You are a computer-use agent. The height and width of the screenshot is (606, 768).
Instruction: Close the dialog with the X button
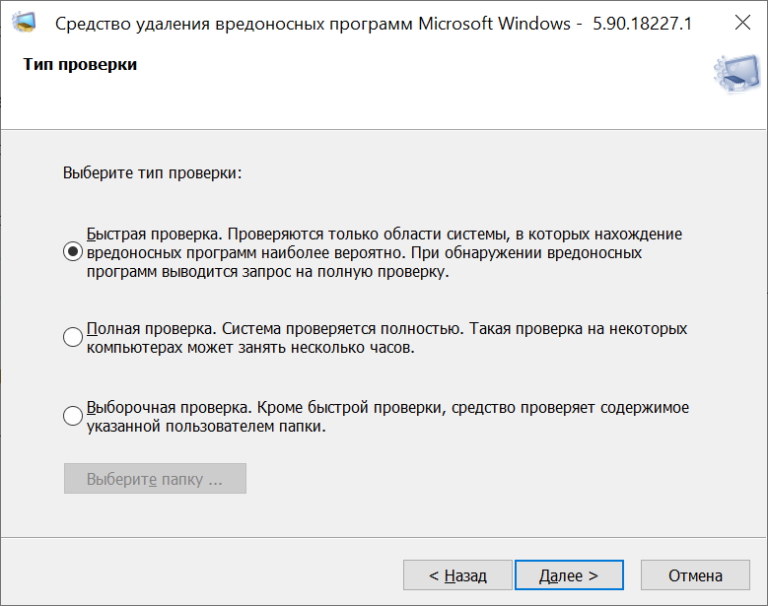click(x=743, y=23)
